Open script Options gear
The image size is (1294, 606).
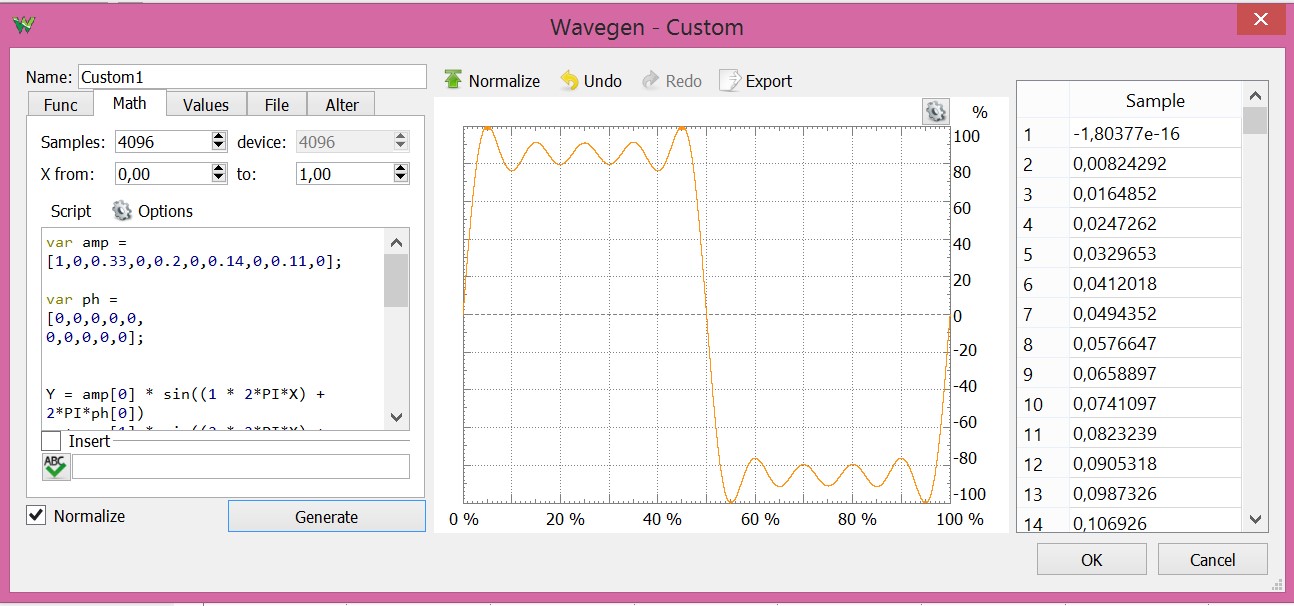(x=122, y=211)
